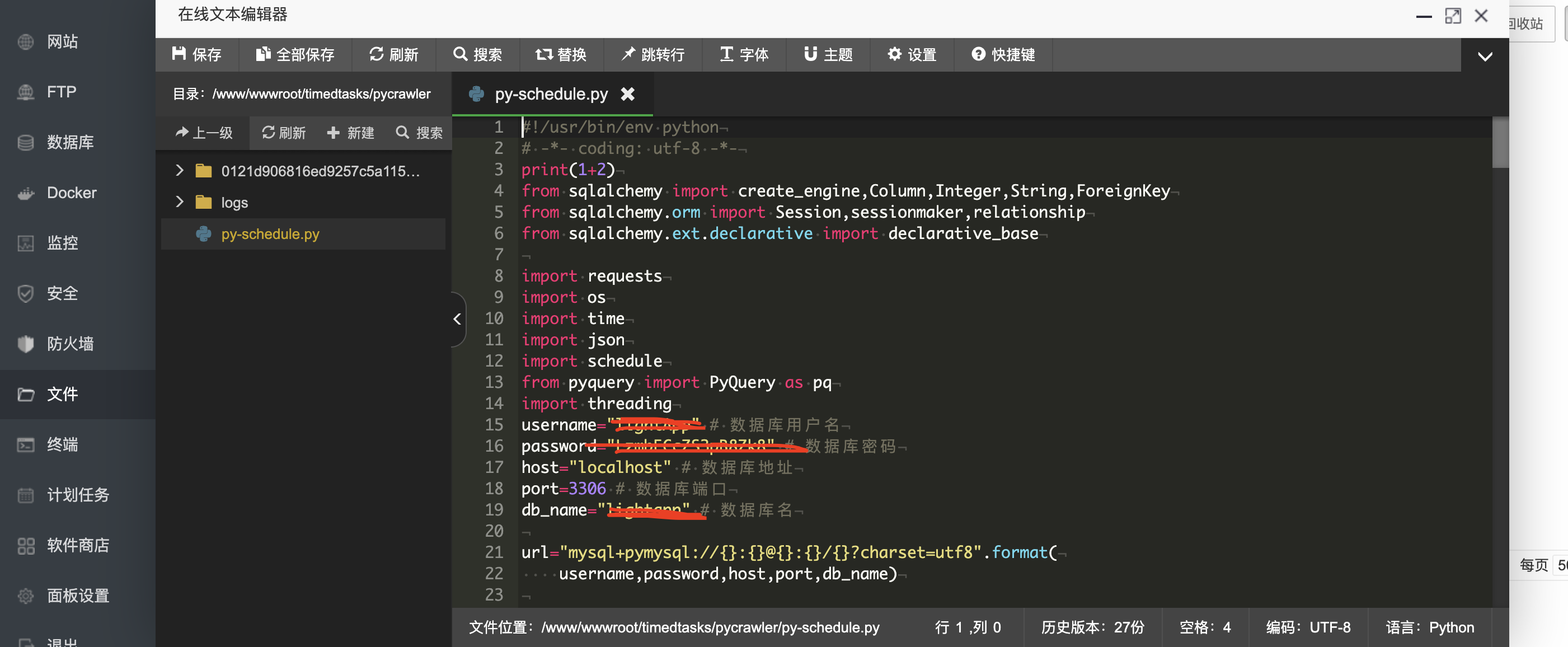
Task: Click the 刷新 refresh editor toolbar button
Action: 393,55
